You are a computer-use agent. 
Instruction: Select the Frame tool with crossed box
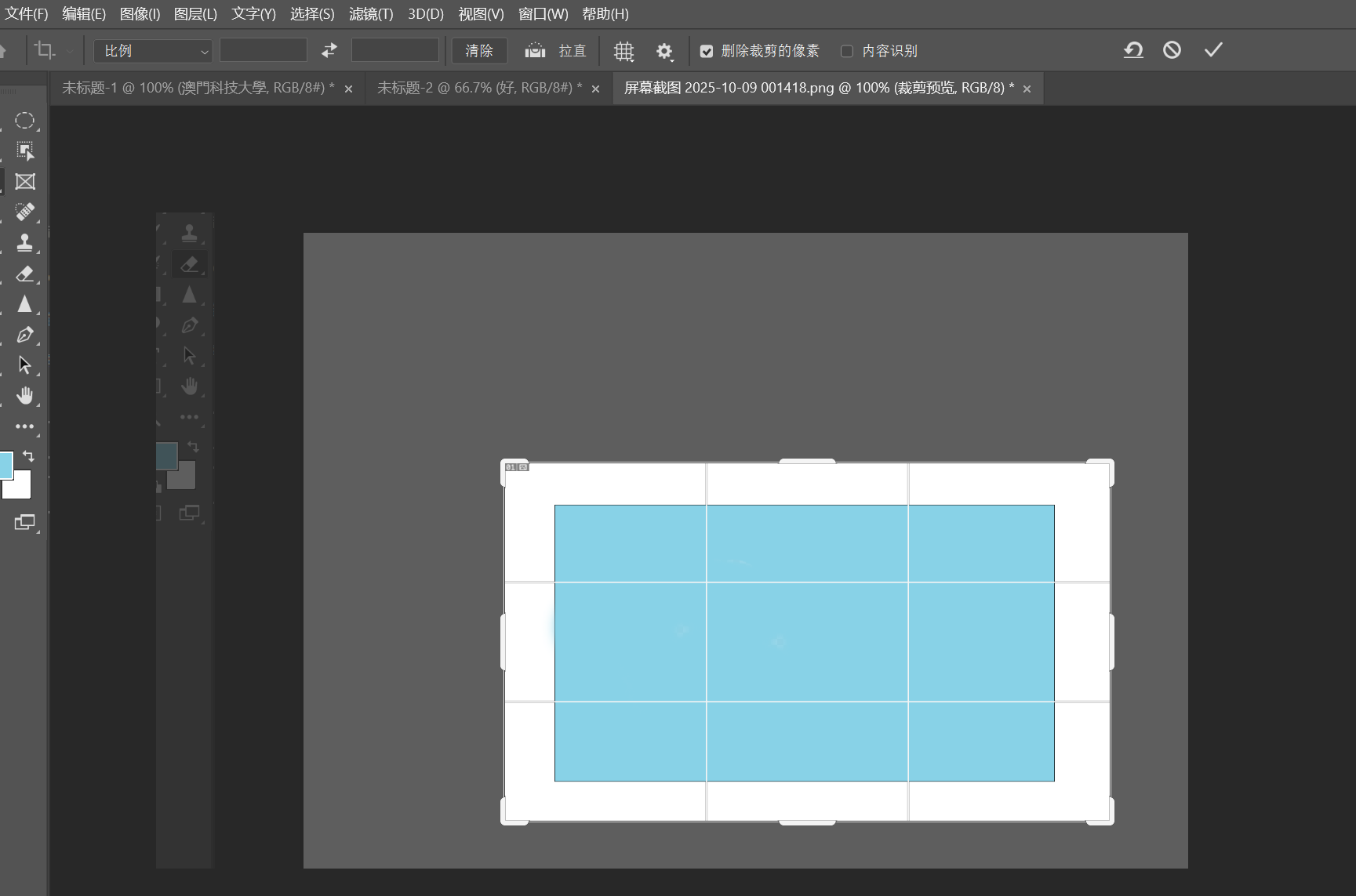(25, 182)
